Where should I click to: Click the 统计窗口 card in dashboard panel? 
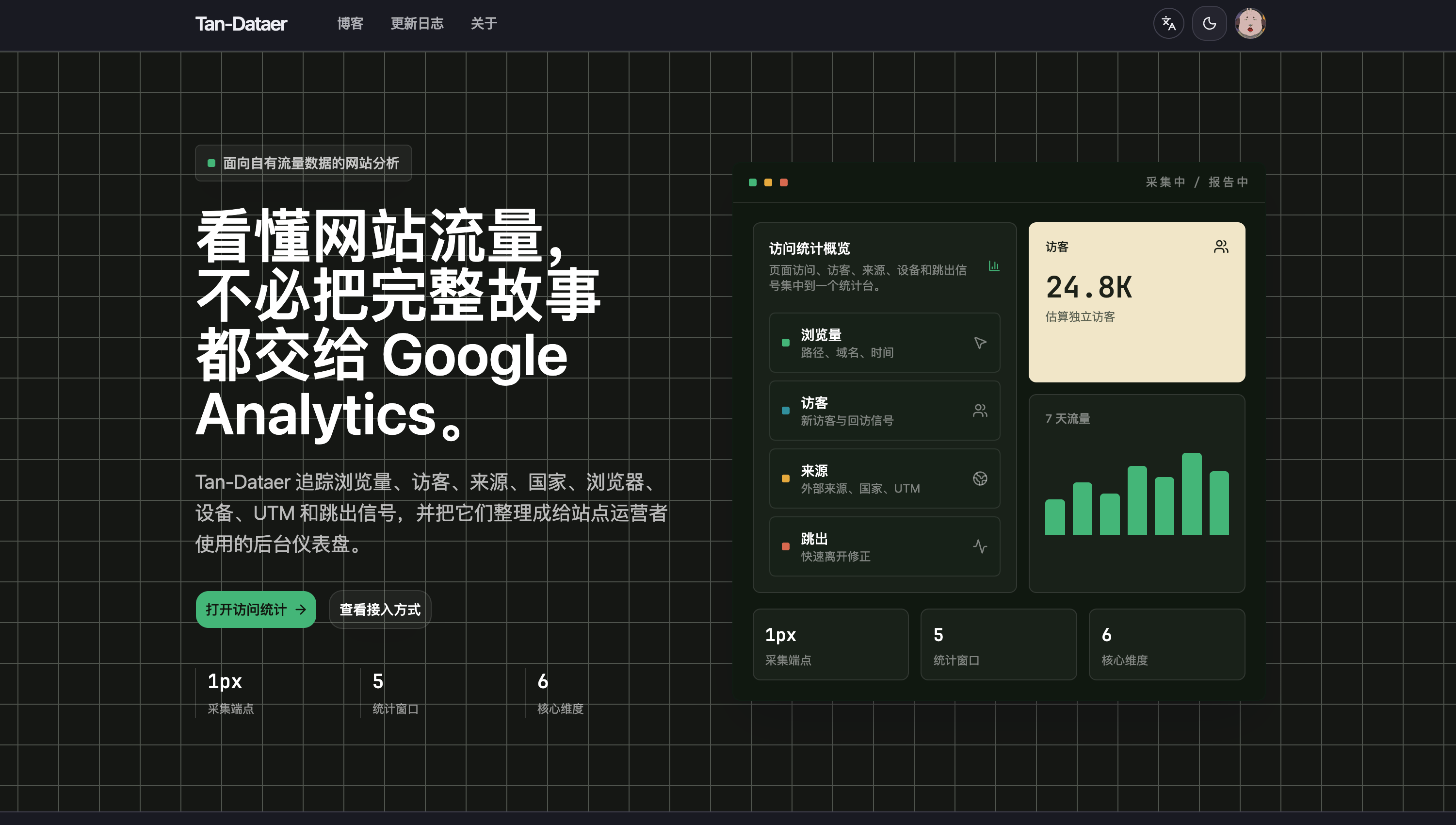999,644
